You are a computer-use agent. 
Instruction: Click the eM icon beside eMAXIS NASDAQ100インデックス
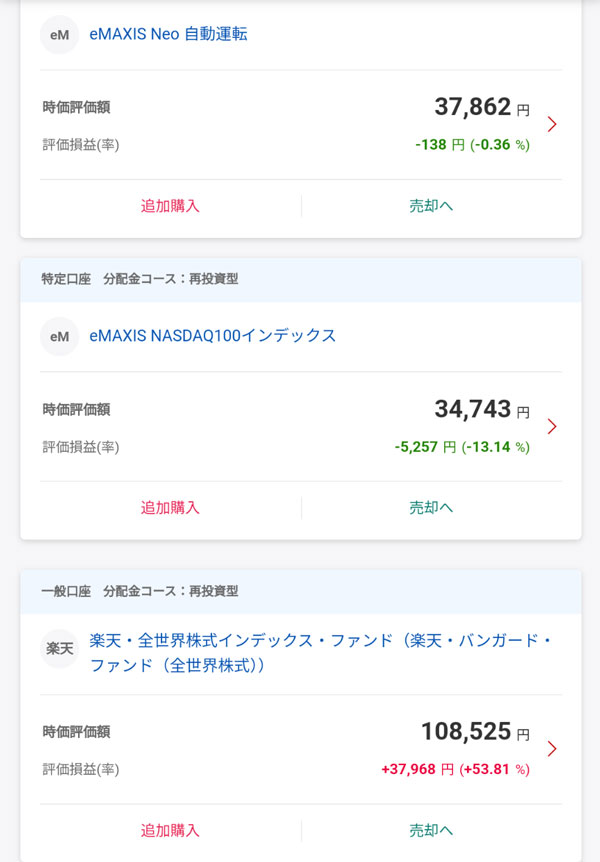pyautogui.click(x=59, y=337)
